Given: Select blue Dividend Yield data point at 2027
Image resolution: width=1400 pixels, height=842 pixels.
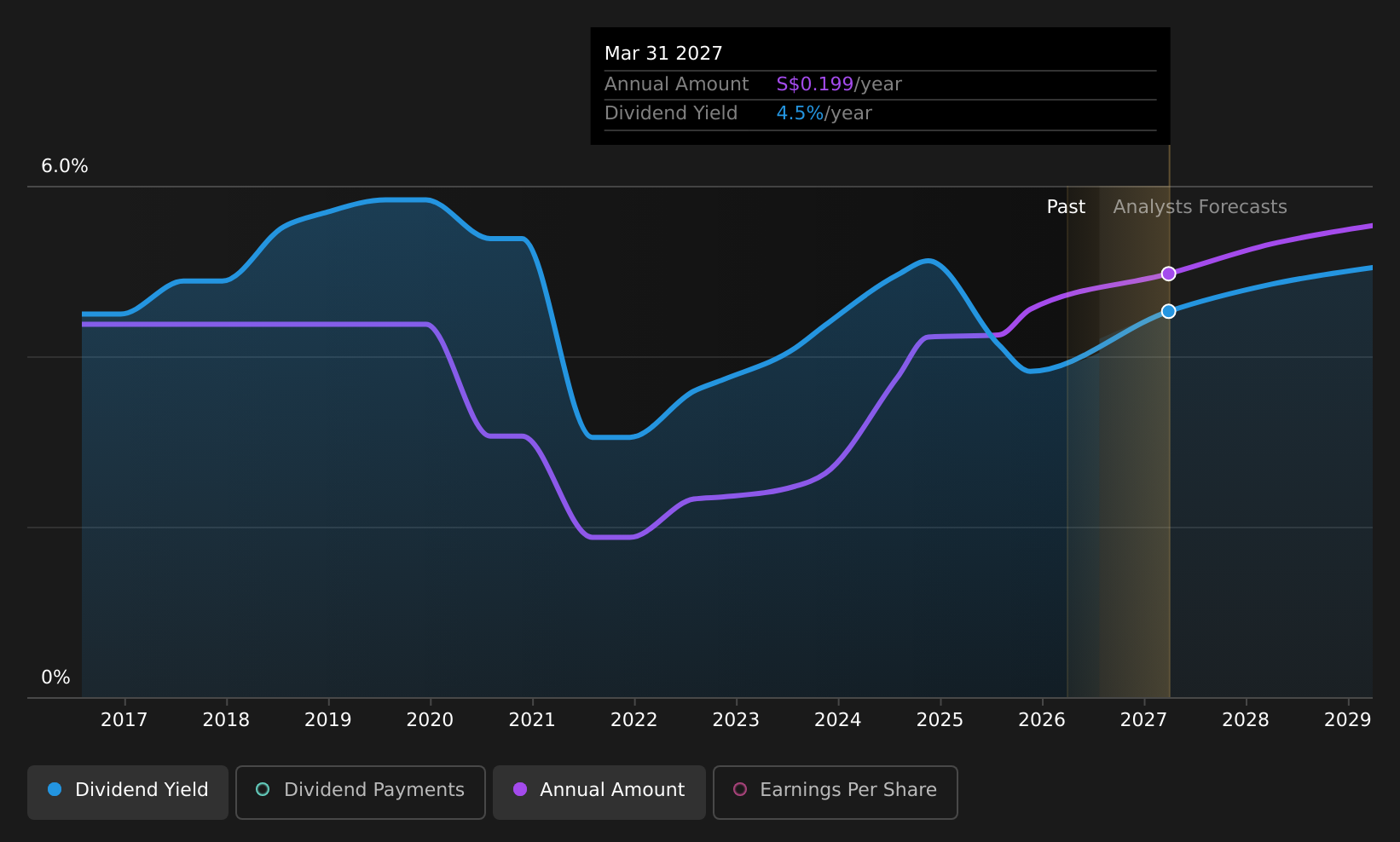Looking at the screenshot, I should tap(1169, 311).
